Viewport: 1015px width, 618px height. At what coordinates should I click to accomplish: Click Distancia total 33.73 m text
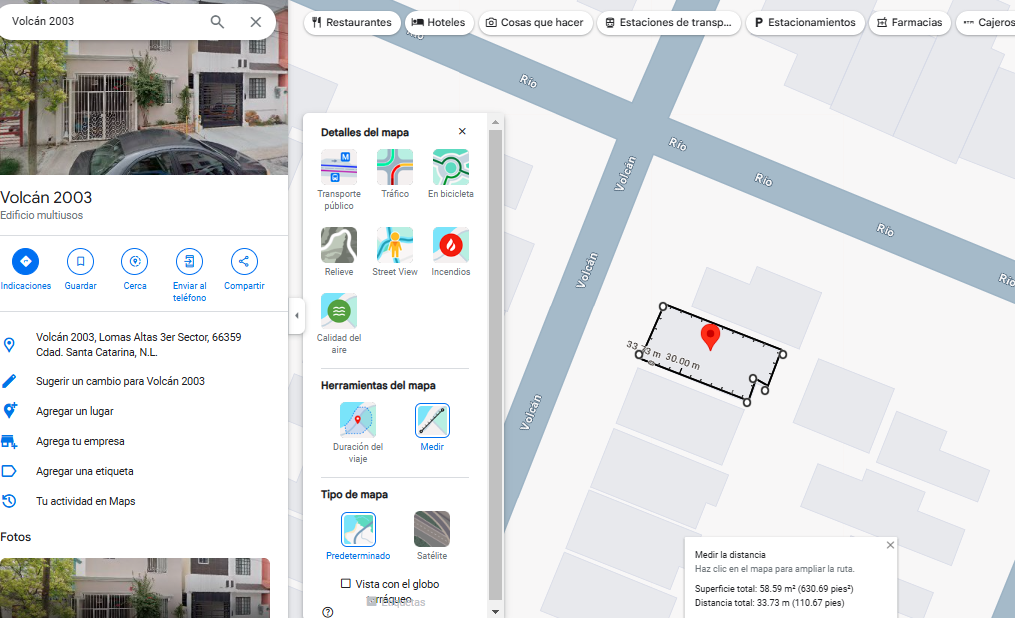[770, 603]
